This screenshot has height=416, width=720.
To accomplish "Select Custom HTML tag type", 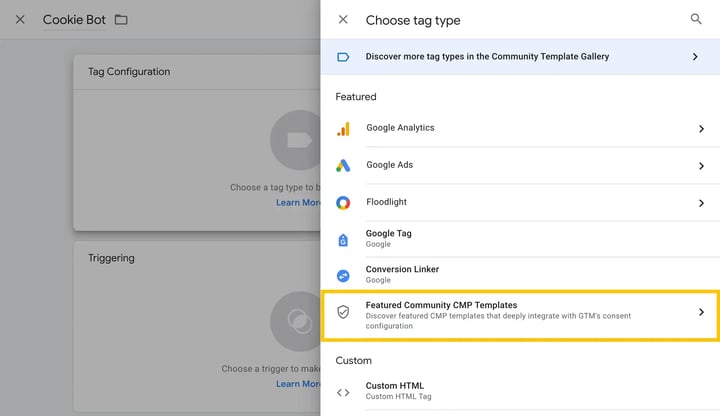I will (x=520, y=391).
